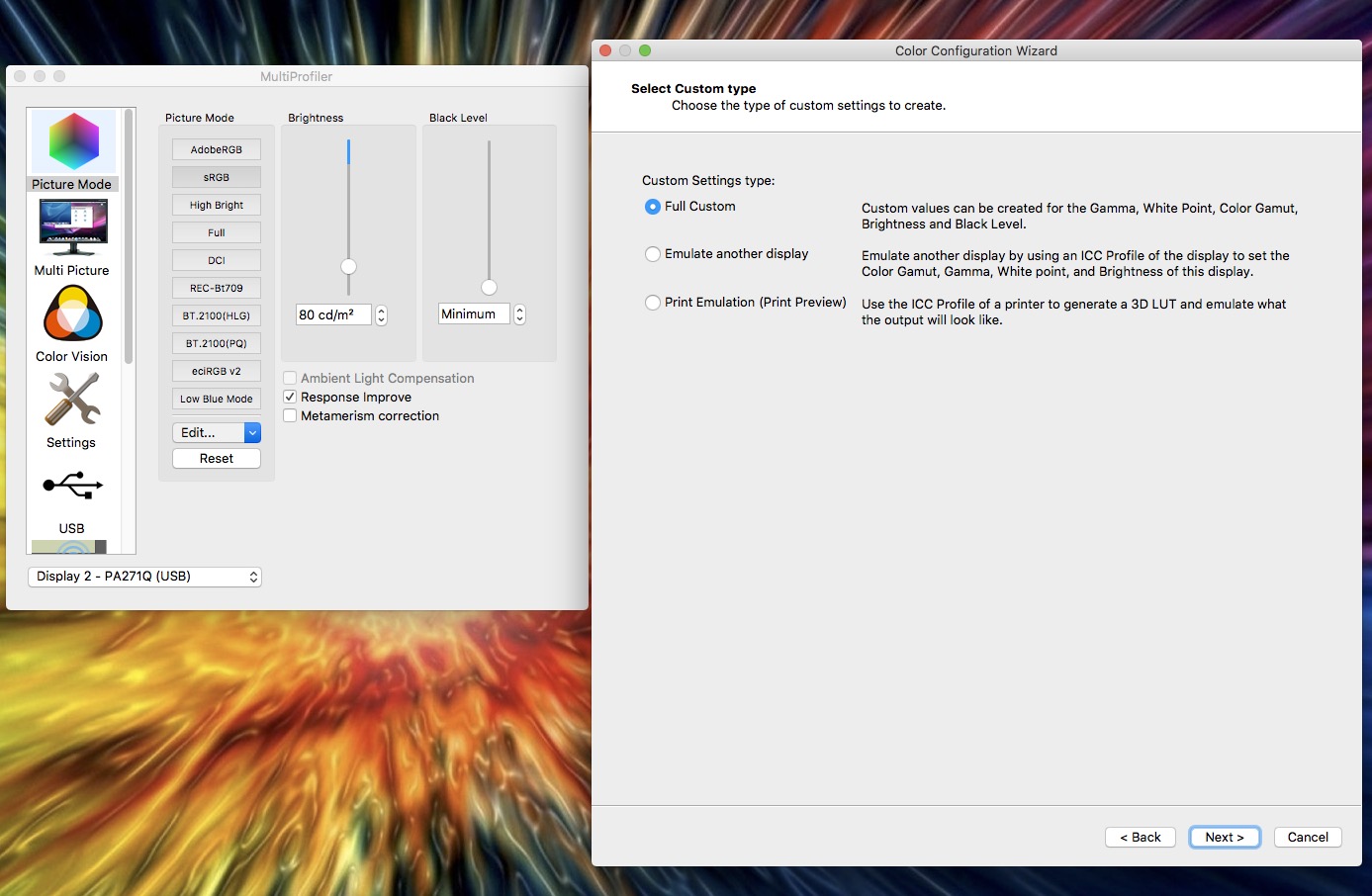Open the Display 2 - PA271Q selector

144,577
